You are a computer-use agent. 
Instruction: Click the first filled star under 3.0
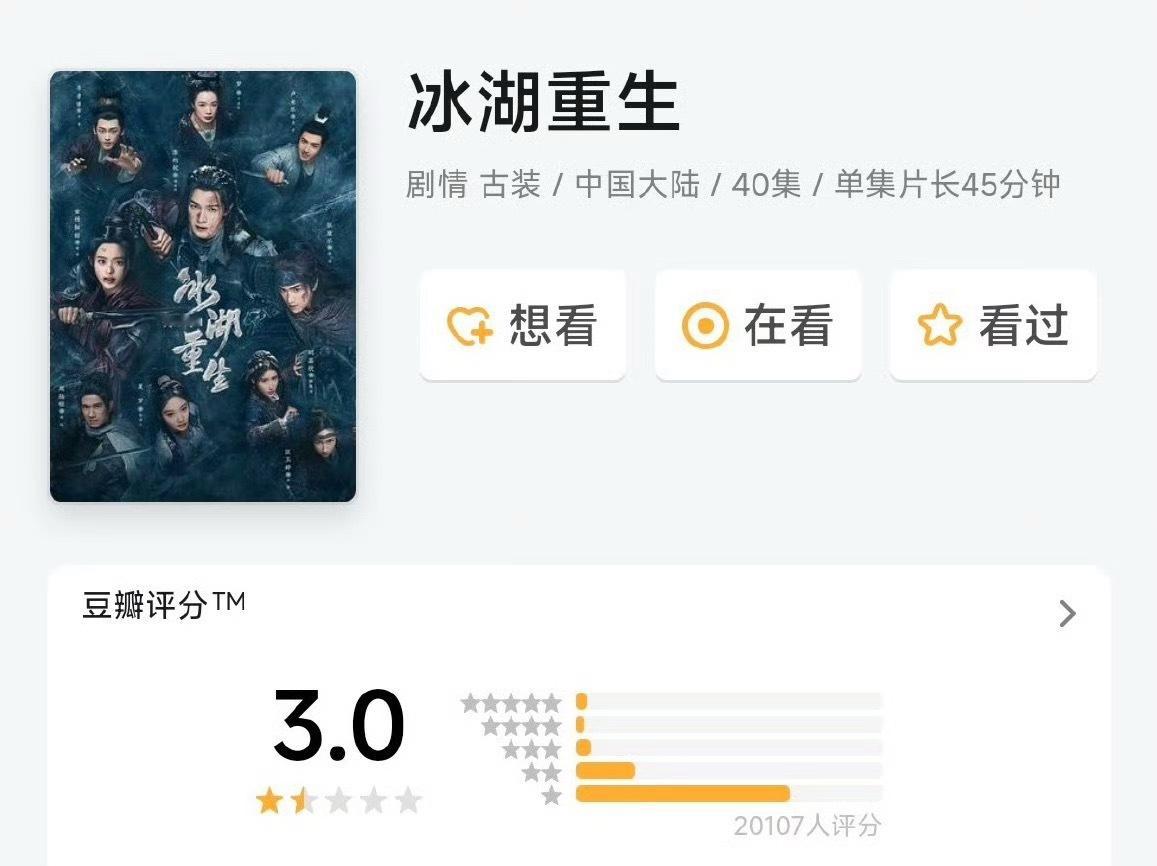click(x=269, y=801)
